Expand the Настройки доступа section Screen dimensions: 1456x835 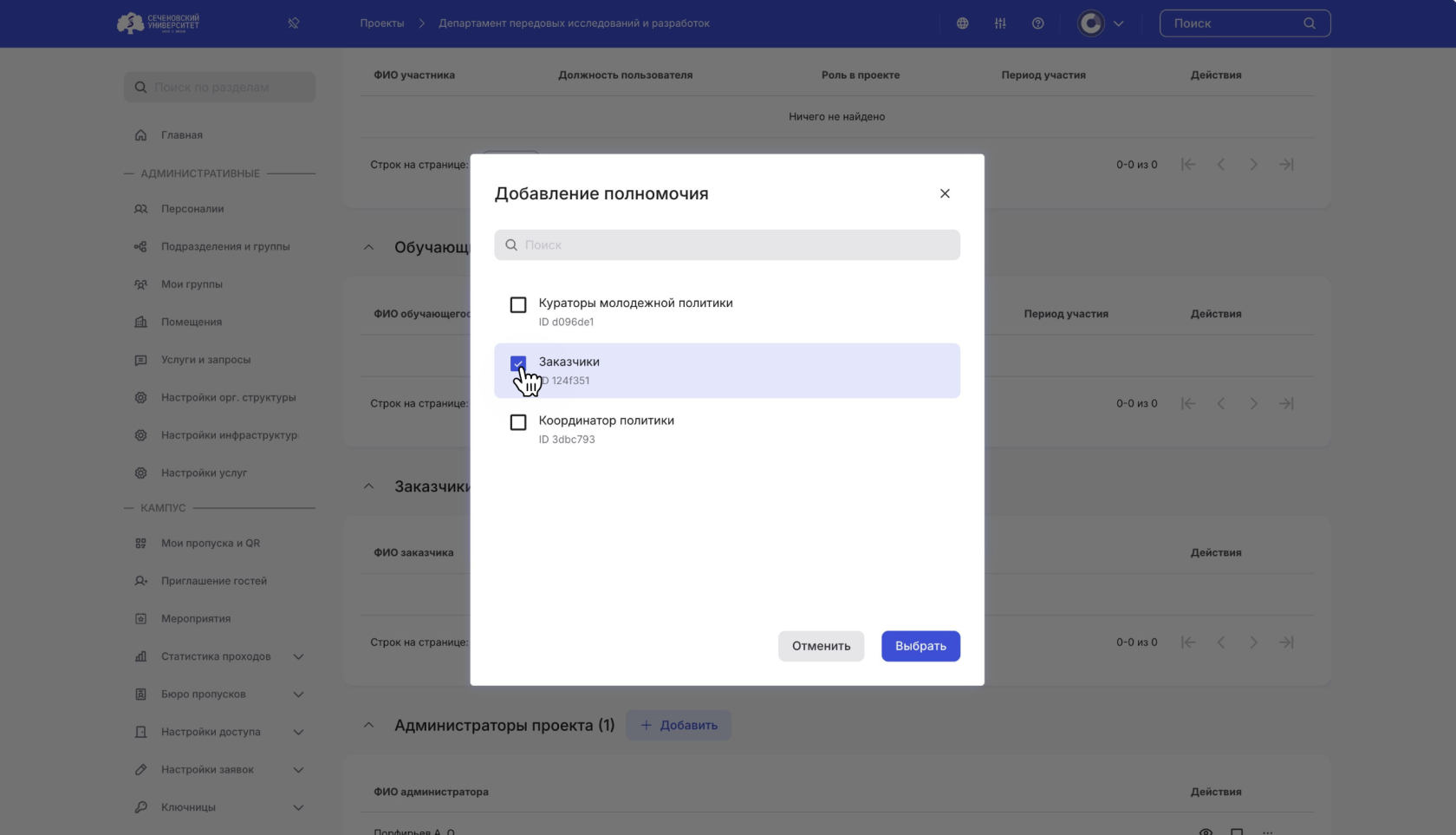298,732
